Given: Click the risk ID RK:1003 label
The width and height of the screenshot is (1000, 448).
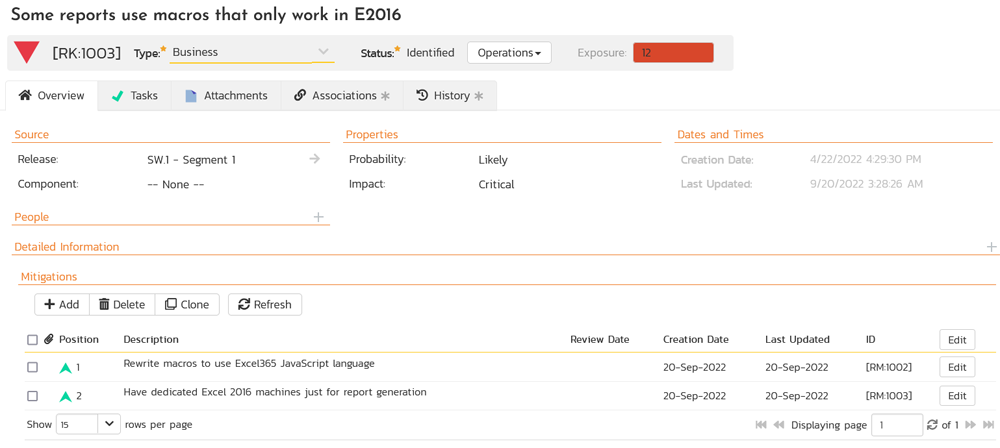Looking at the screenshot, I should pyautogui.click(x=87, y=53).
